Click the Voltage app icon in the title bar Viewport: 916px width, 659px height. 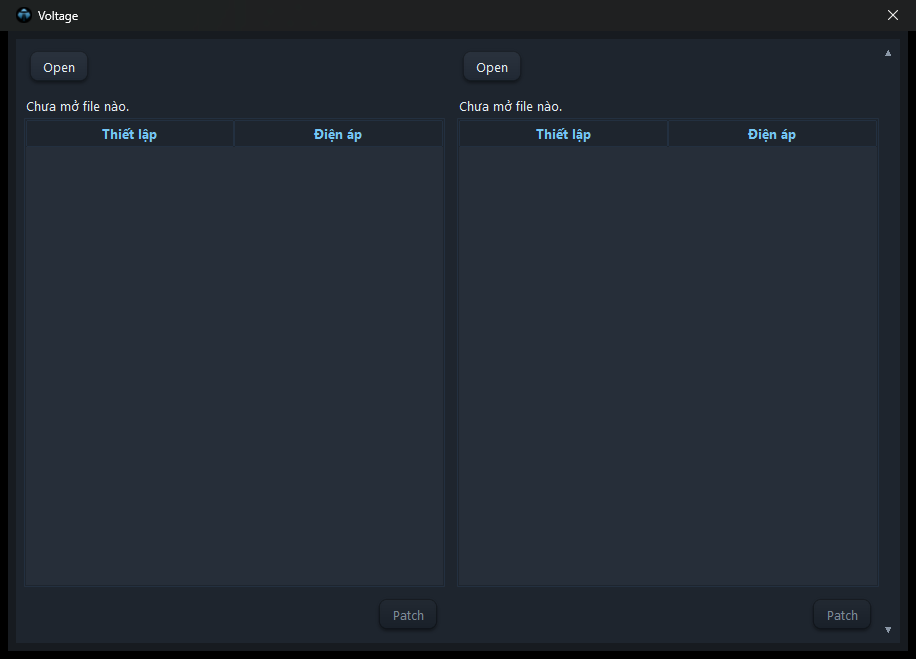tap(24, 15)
